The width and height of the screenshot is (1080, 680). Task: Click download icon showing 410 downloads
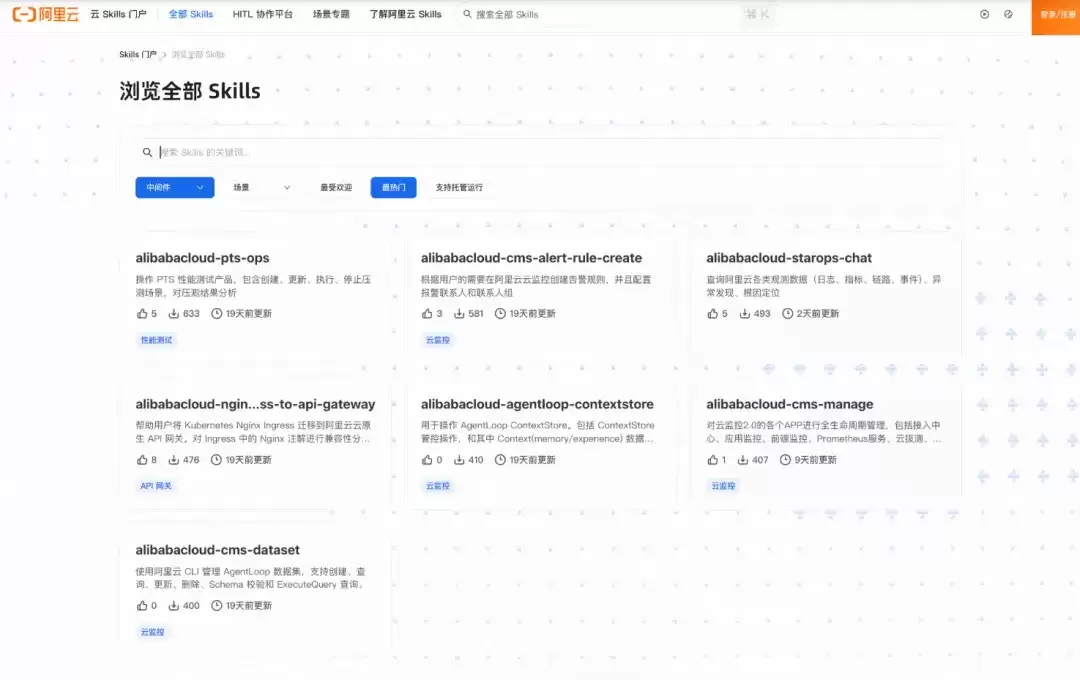click(x=459, y=460)
